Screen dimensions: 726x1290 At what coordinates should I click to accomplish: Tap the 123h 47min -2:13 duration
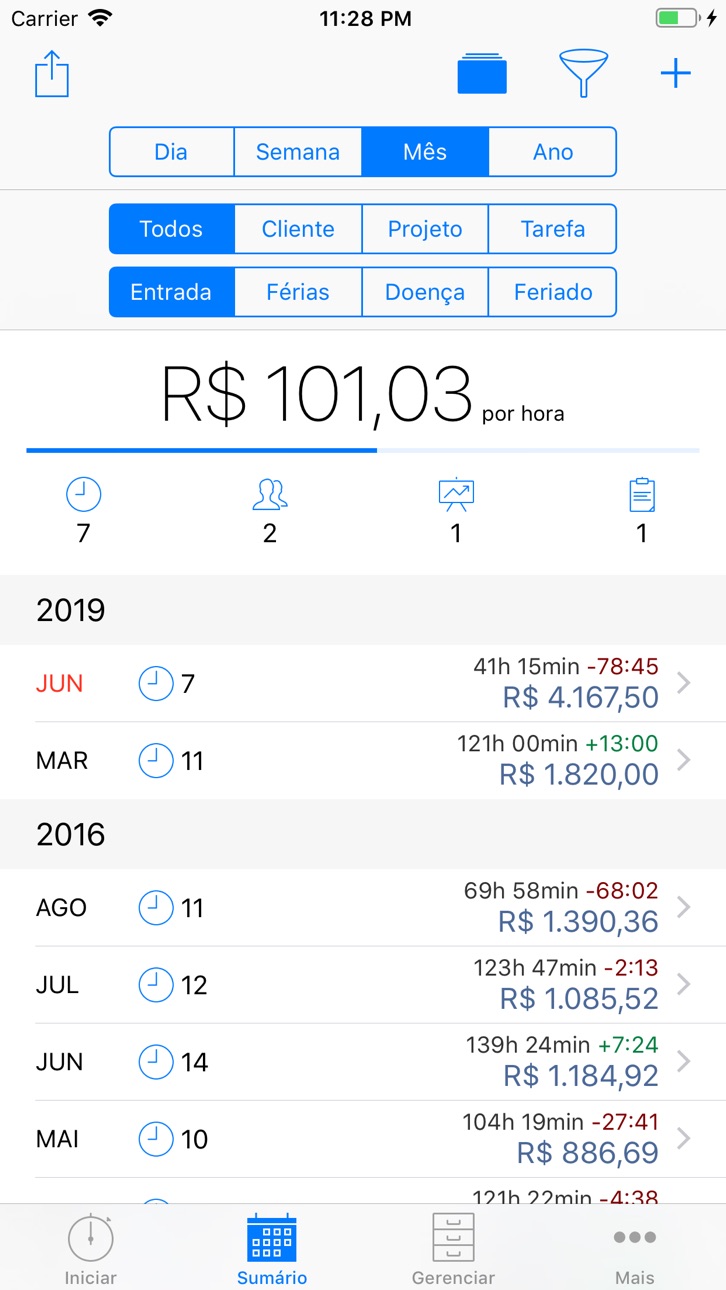(566, 967)
